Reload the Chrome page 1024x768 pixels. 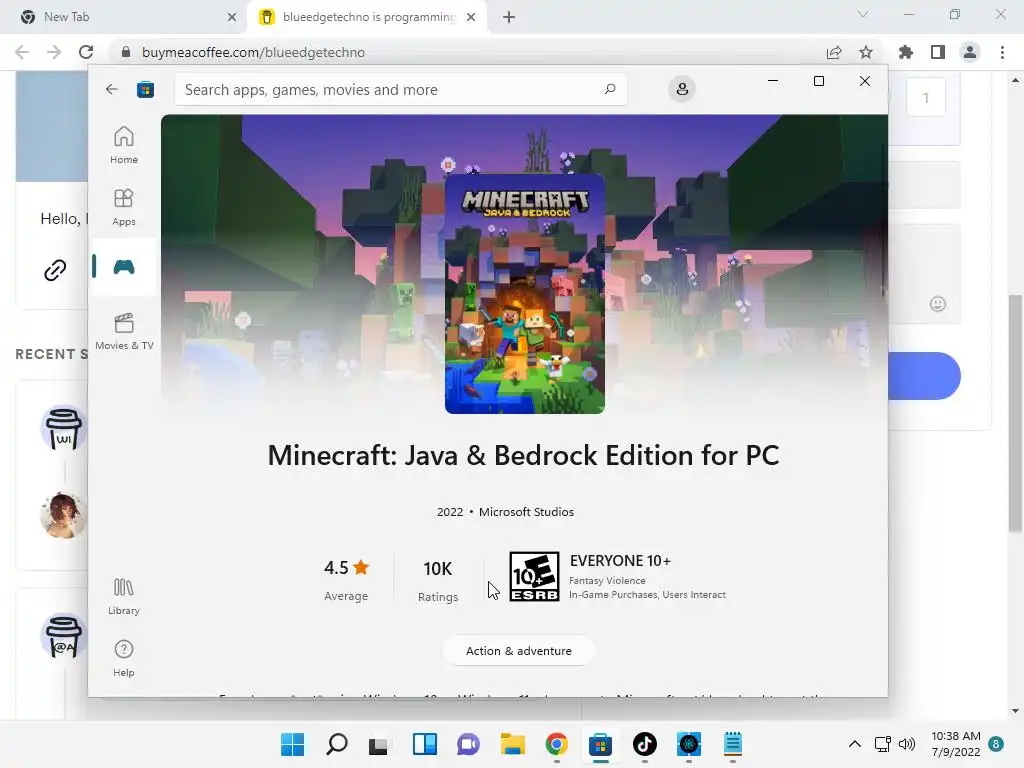tap(86, 52)
